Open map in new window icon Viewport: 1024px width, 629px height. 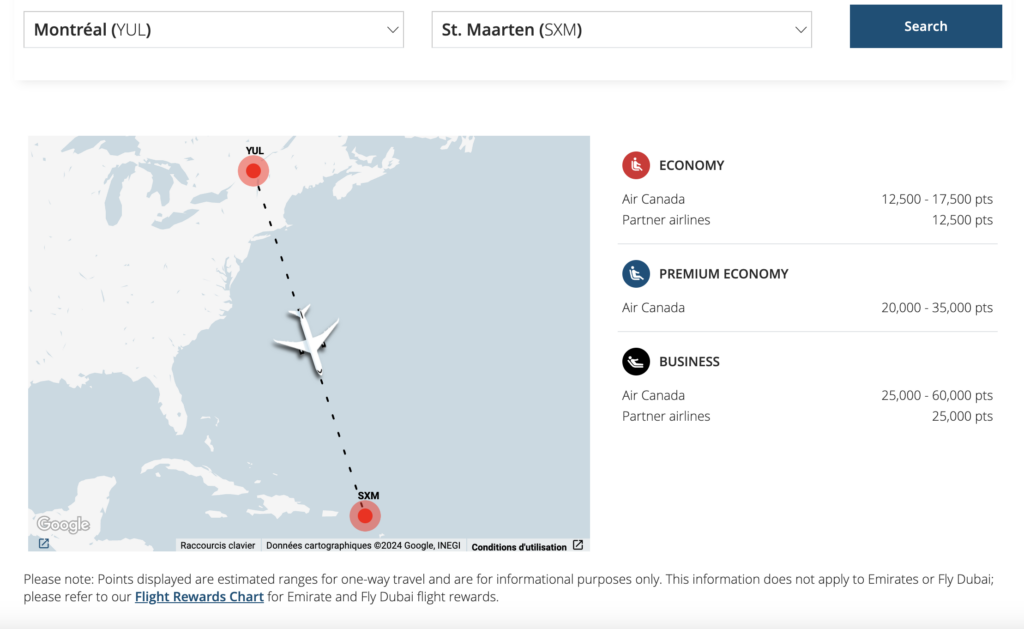[44, 544]
